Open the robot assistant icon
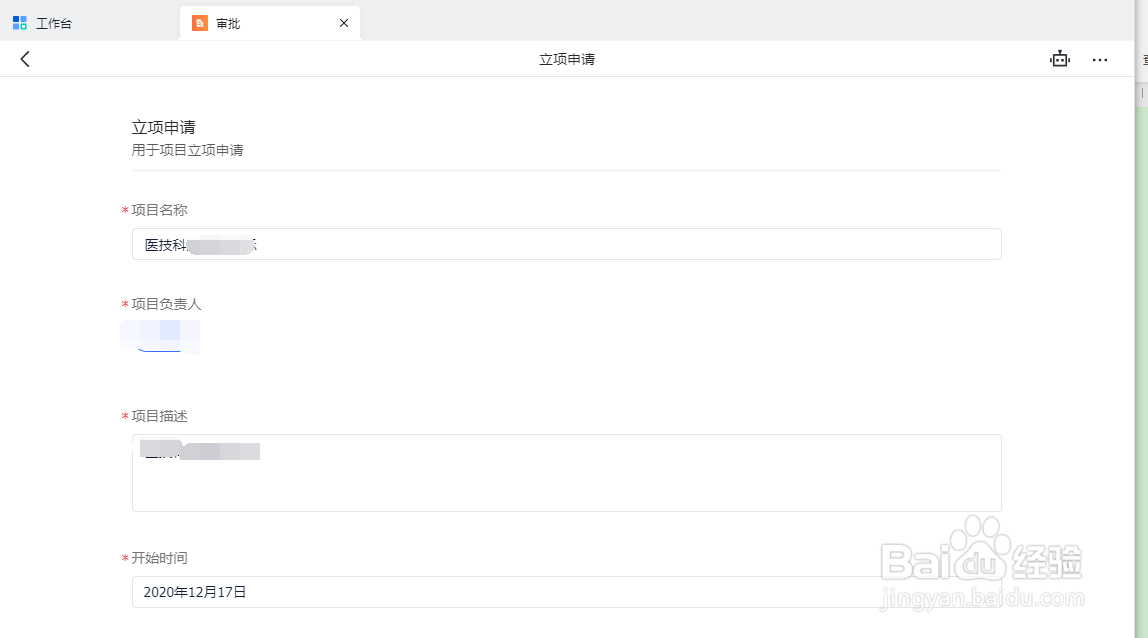This screenshot has width=1148, height=638. pos(1059,59)
